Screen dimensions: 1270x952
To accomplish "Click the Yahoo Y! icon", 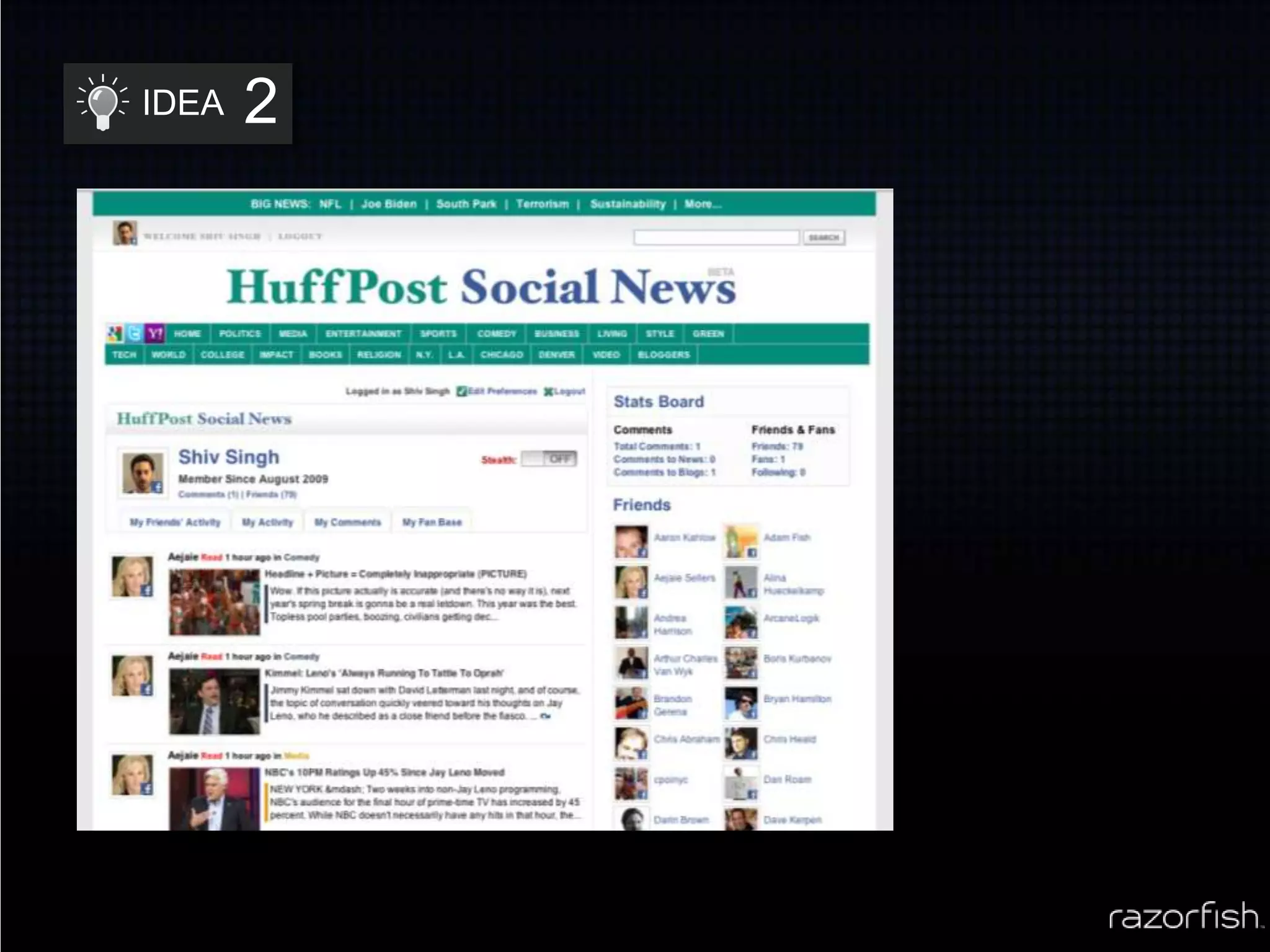I will [155, 333].
